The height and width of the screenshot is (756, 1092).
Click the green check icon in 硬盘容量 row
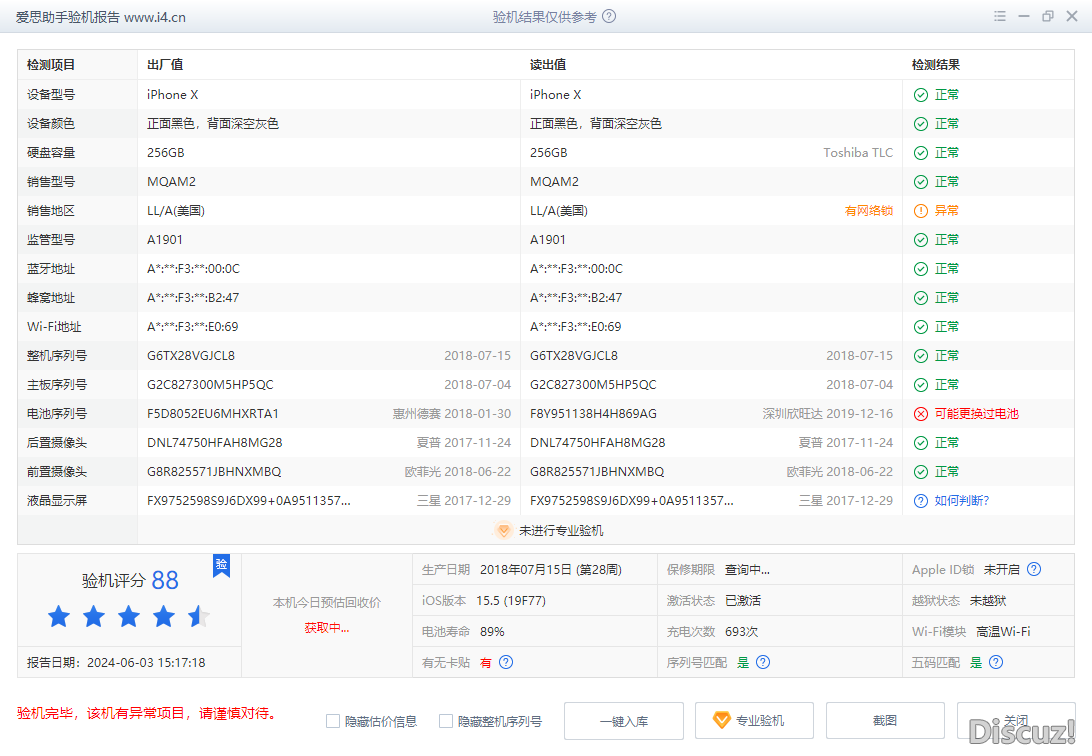[921, 153]
